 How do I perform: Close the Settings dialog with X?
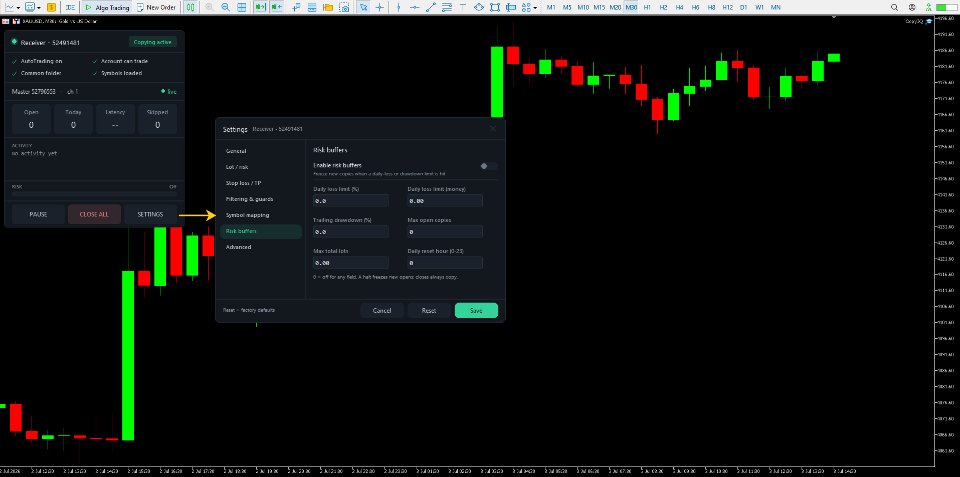(493, 129)
